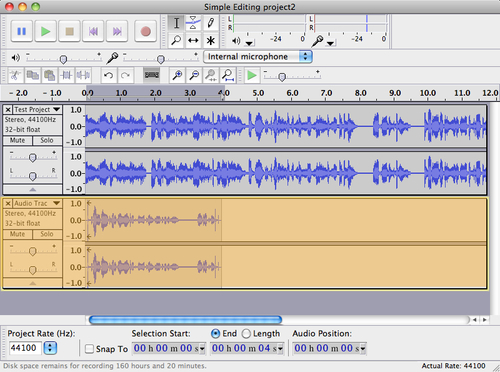Enable the Snap To checkbox
Viewport: 500px width, 372px height.
click(x=89, y=349)
